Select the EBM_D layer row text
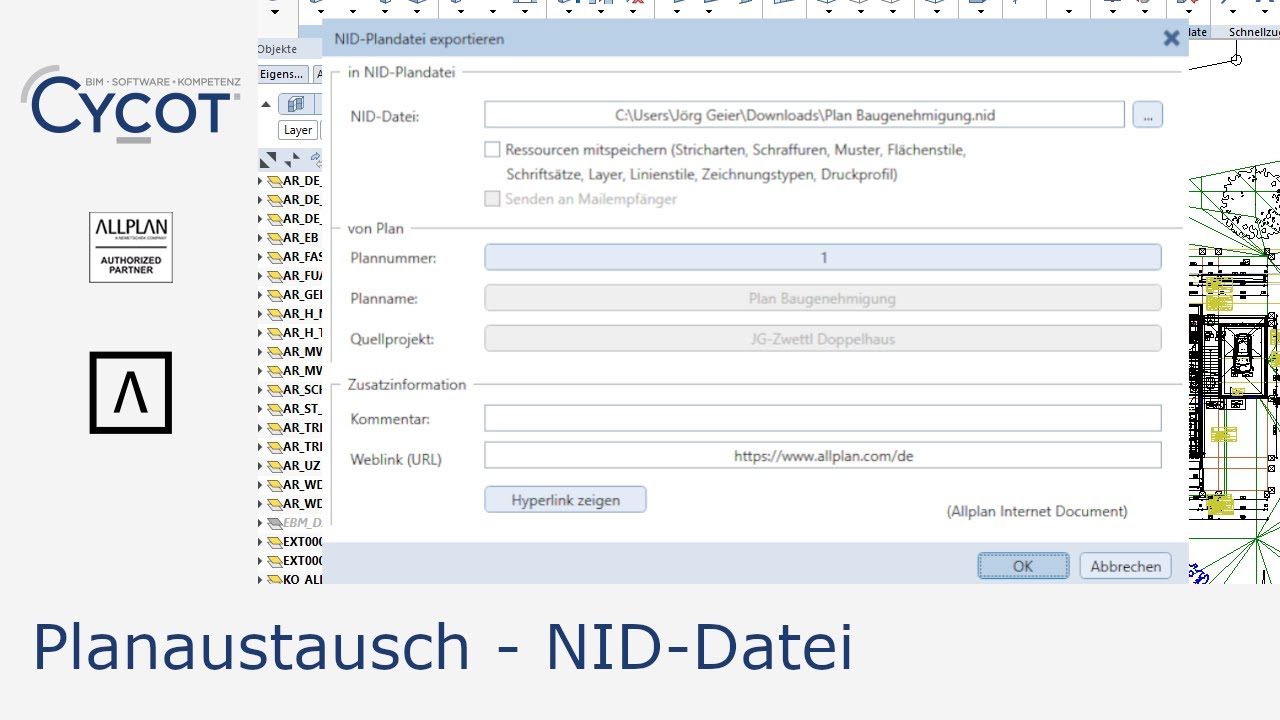The height and width of the screenshot is (720, 1280). (302, 523)
